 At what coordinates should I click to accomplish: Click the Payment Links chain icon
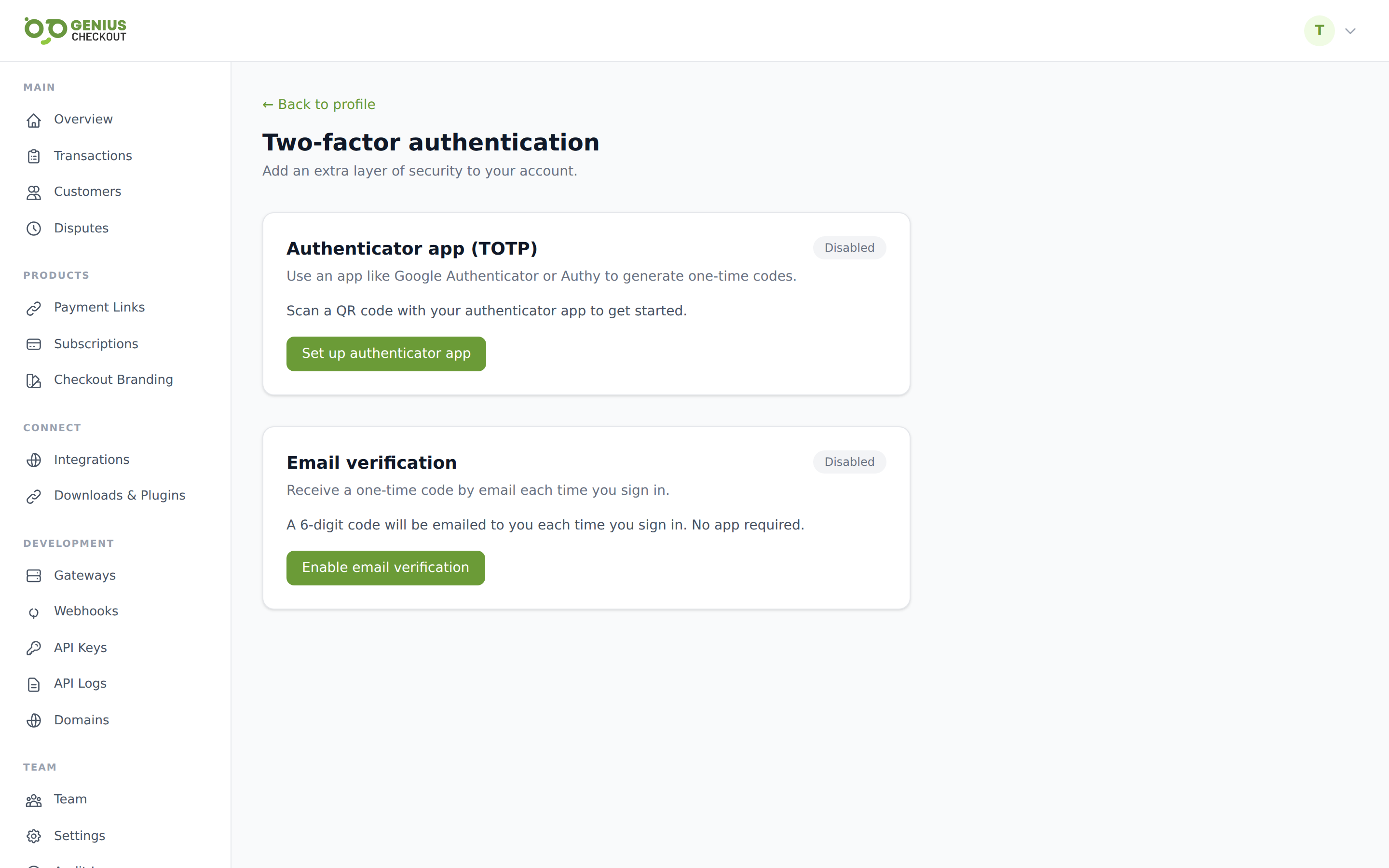pos(34,308)
